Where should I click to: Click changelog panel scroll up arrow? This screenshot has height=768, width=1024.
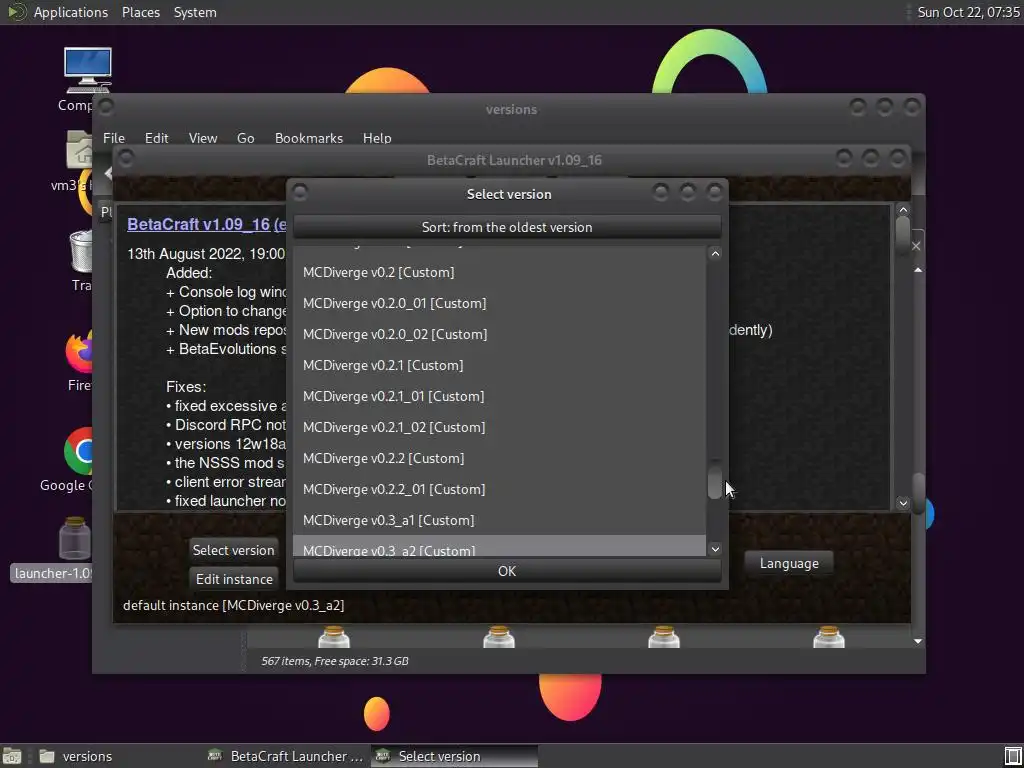[x=903, y=210]
